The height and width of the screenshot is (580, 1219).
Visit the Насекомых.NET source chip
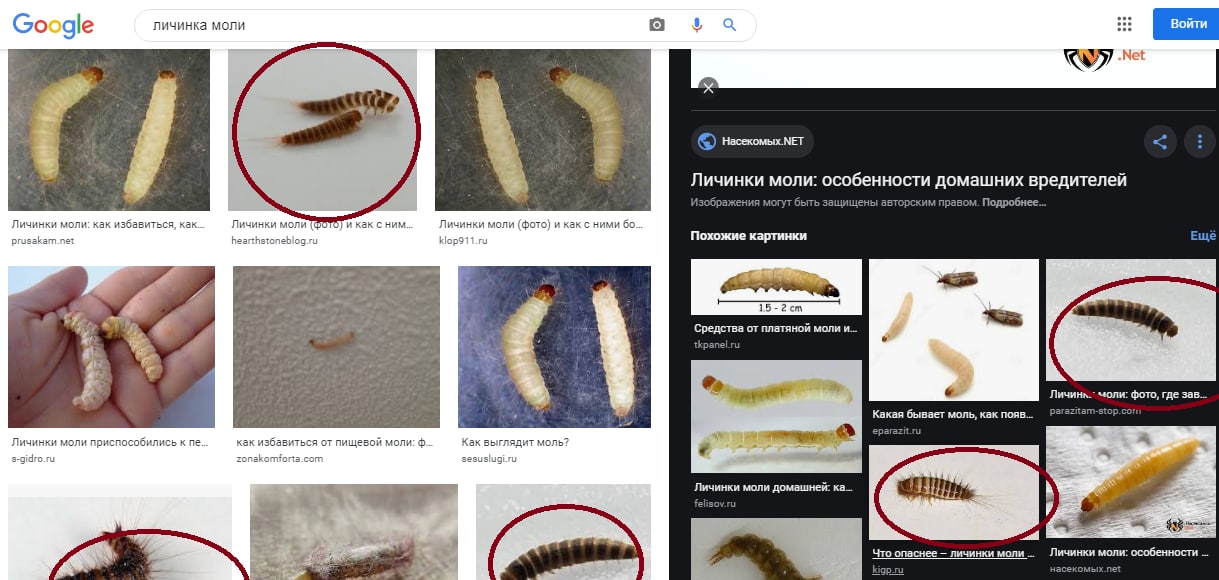[752, 141]
